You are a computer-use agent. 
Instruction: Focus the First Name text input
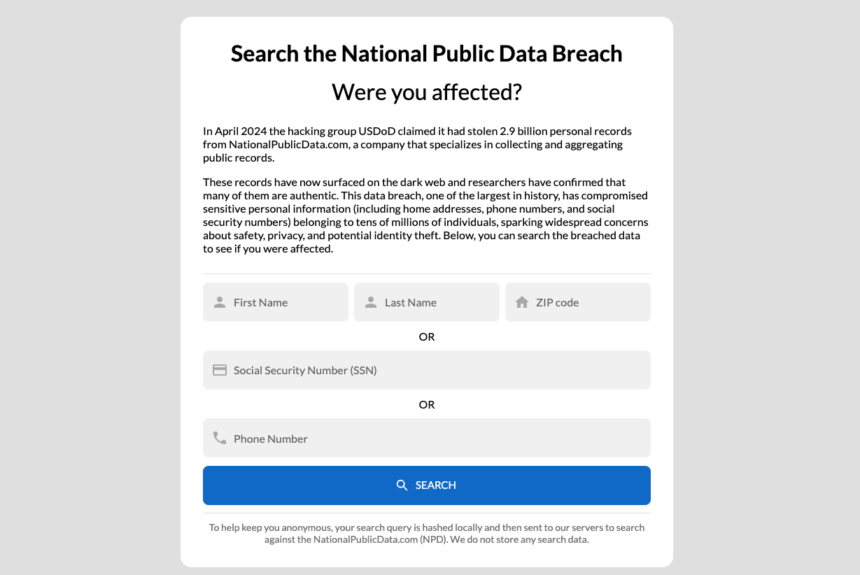click(x=285, y=302)
